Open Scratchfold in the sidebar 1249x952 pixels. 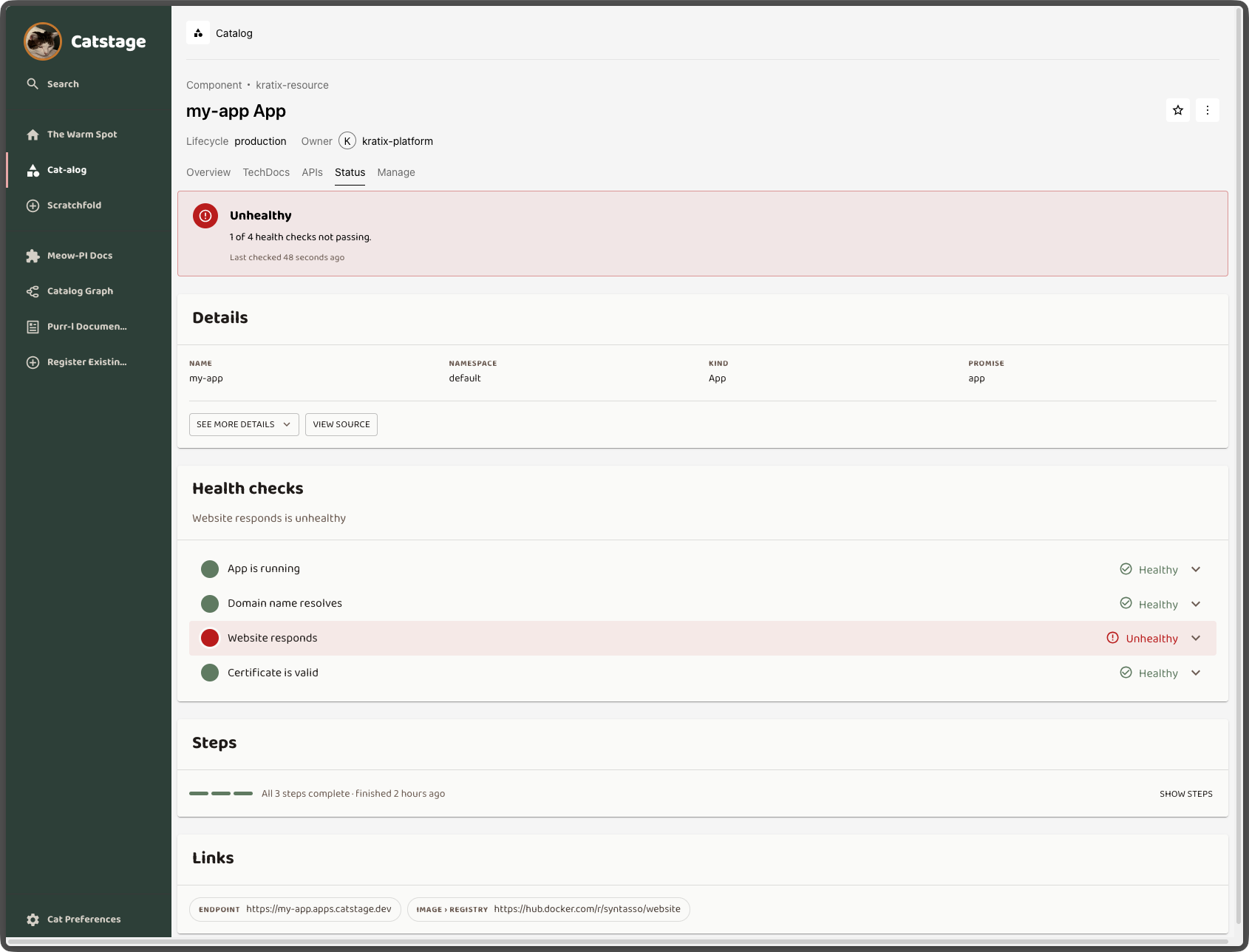pos(64,205)
